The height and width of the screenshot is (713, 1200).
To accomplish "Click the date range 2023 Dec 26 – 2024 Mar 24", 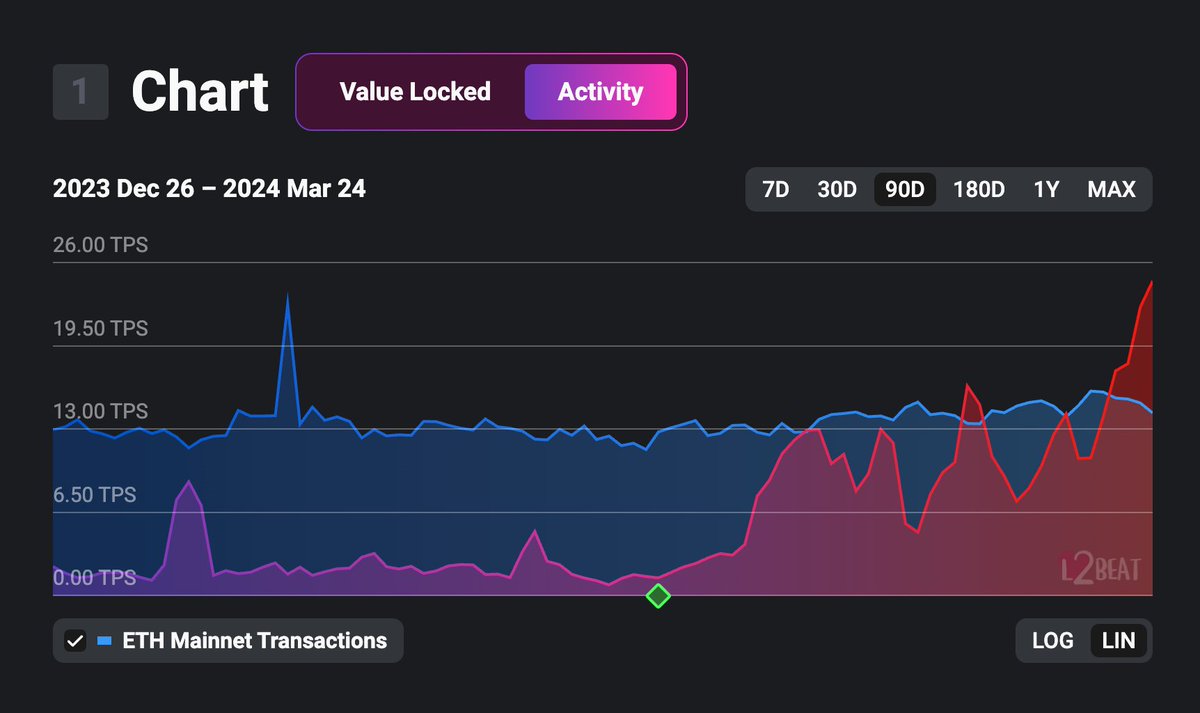I will click(x=209, y=189).
